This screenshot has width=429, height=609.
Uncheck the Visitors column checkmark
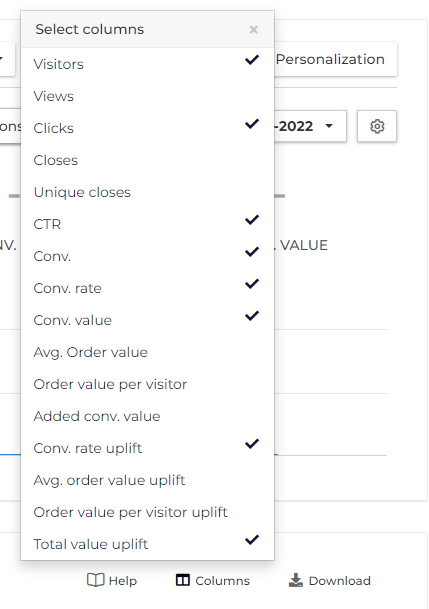[252, 60]
